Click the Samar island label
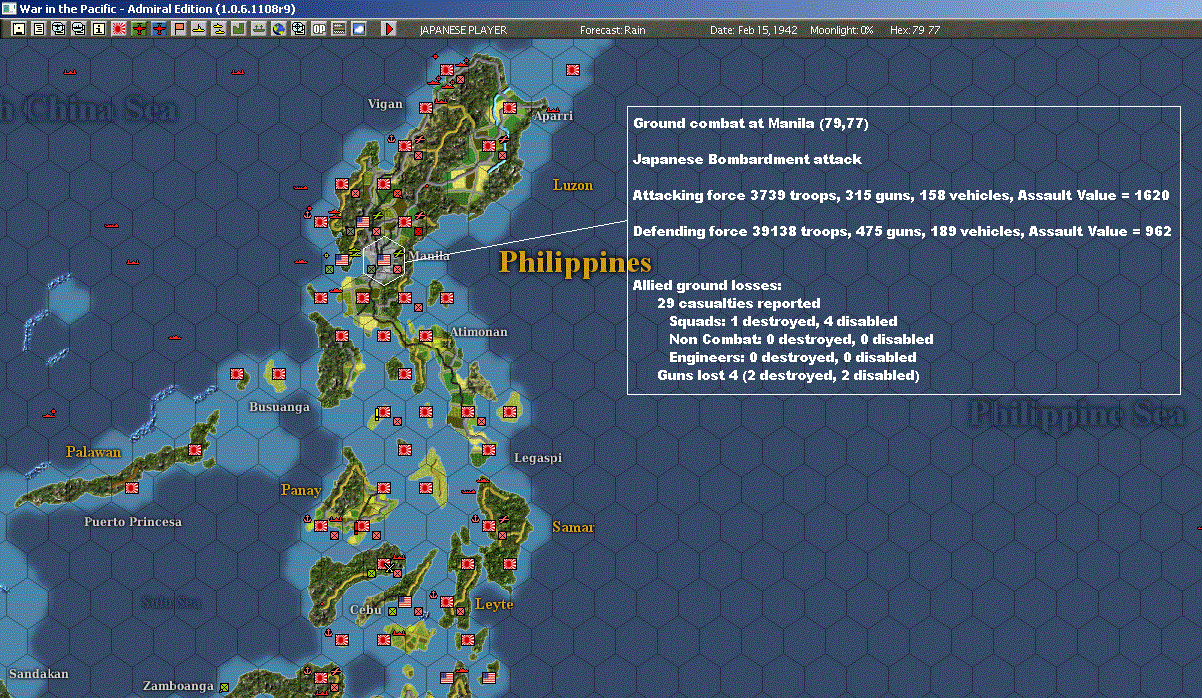This screenshot has width=1202, height=698. (x=573, y=527)
